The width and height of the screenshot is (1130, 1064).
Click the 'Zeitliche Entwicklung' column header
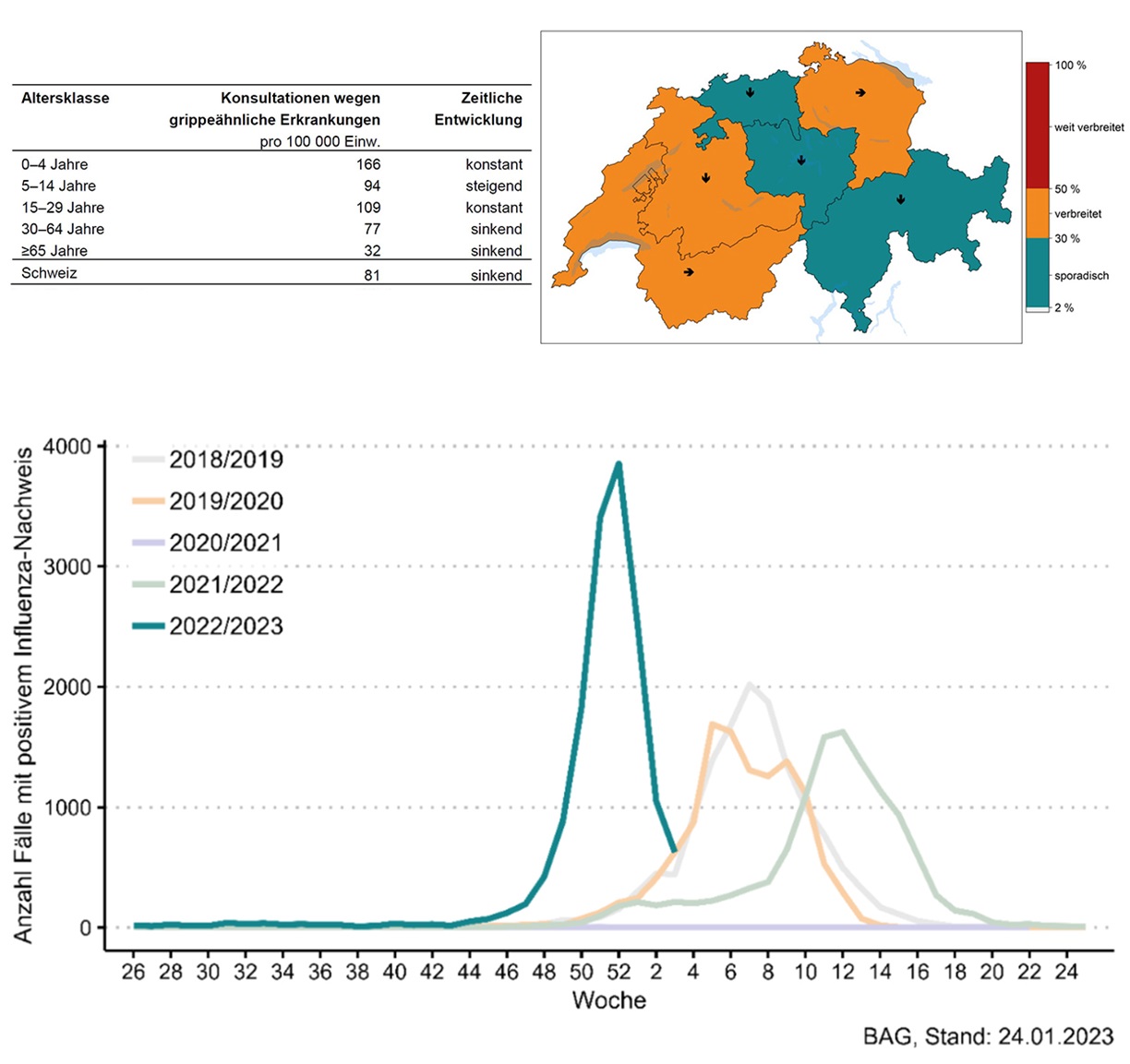(478, 109)
